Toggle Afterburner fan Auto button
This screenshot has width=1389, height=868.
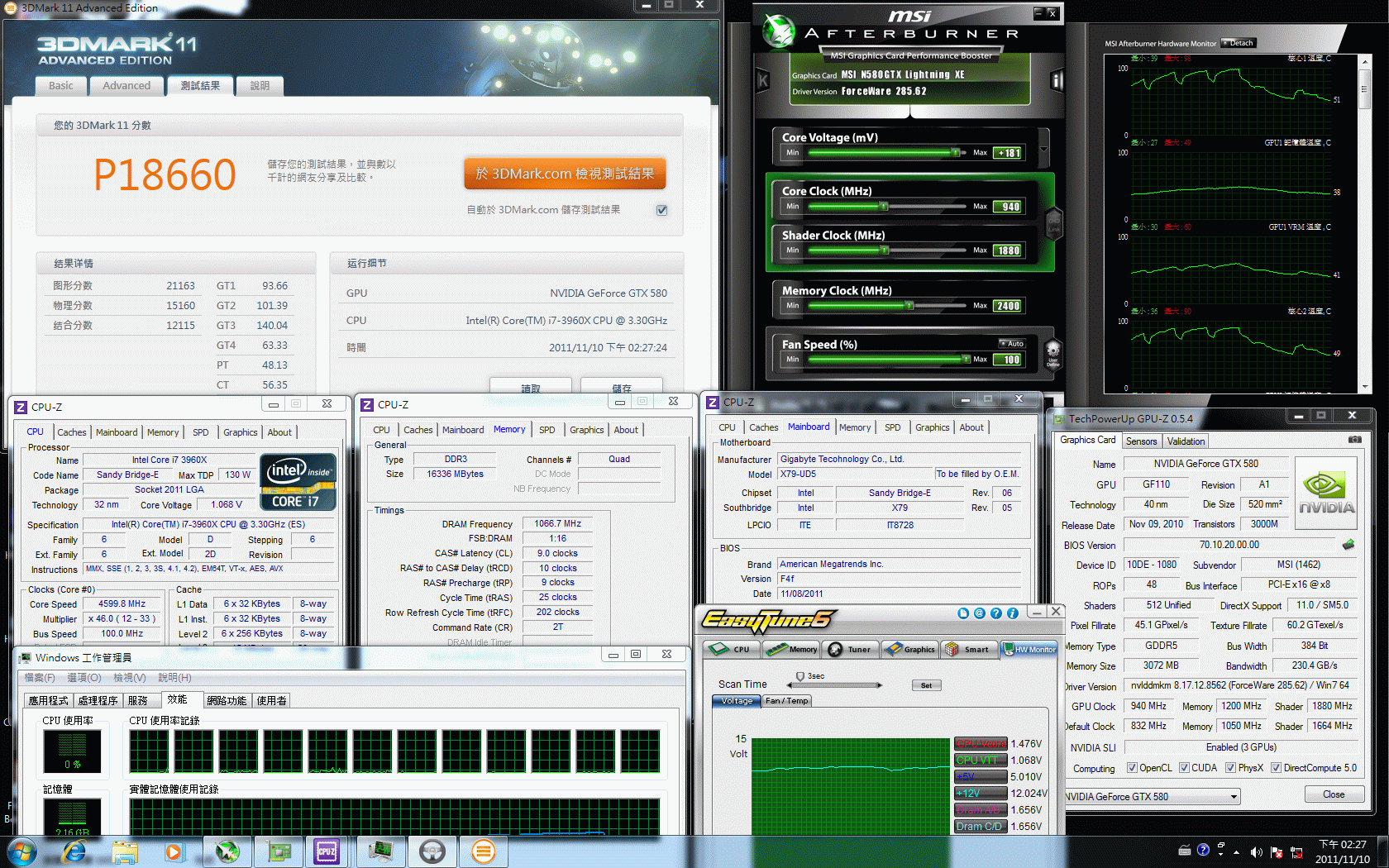tap(1013, 343)
